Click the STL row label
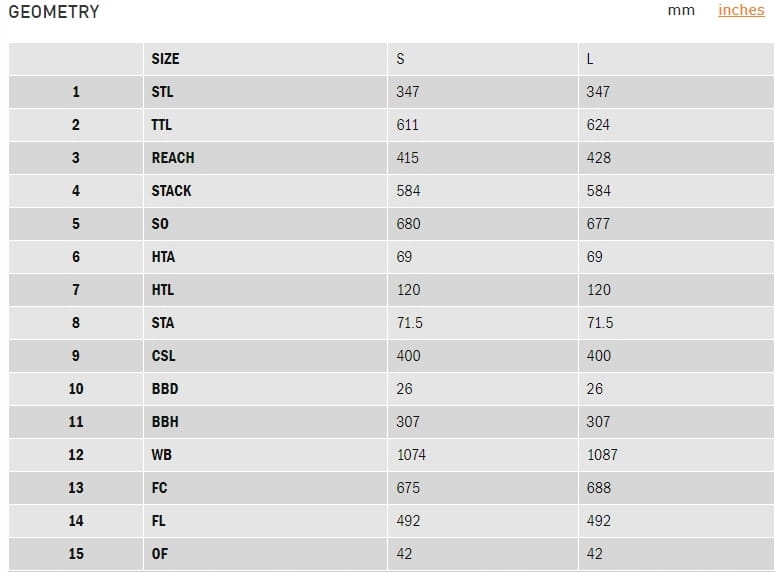Viewport: 776px width, 572px height. click(x=162, y=92)
